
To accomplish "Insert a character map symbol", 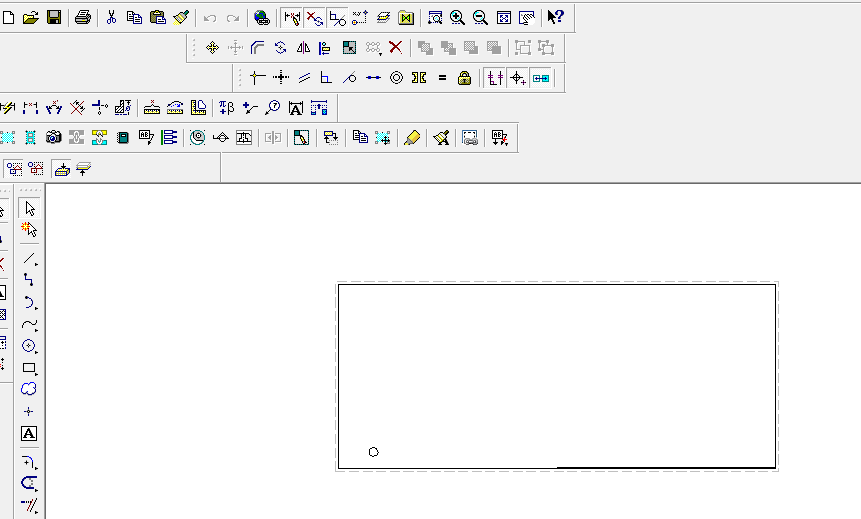I will pos(226,108).
